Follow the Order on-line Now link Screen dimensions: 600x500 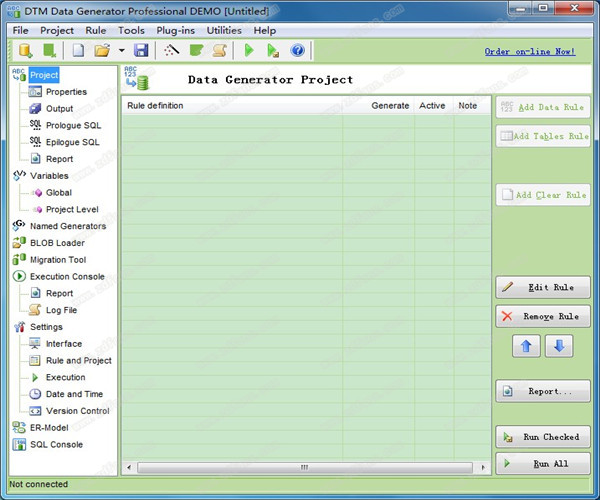(530, 51)
